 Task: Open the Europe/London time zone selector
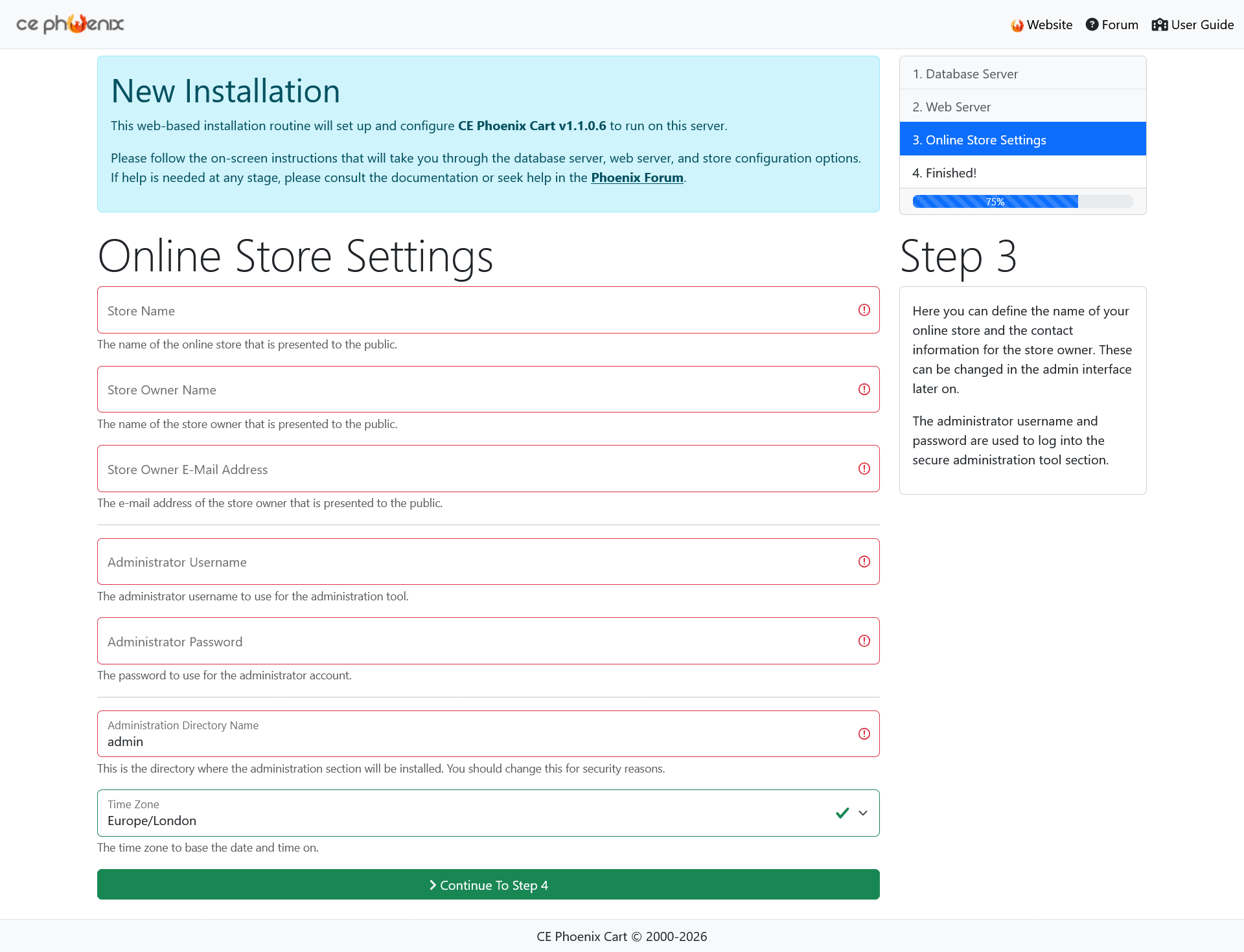click(489, 813)
